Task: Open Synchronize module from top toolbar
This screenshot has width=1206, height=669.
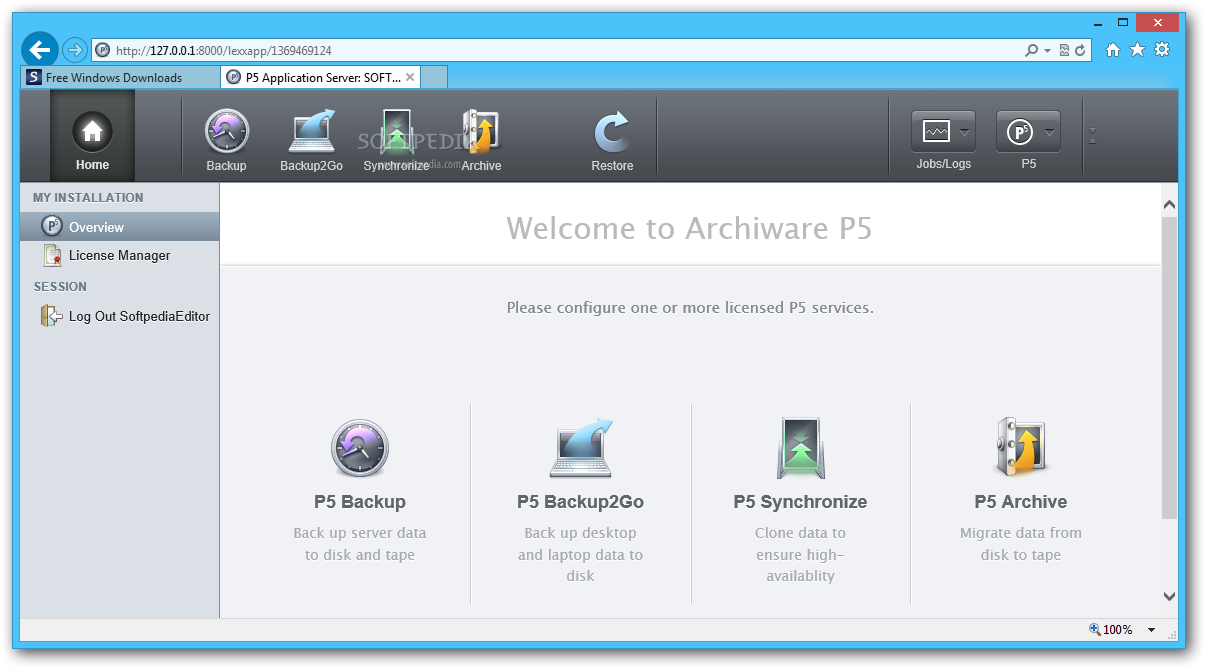Action: 396,140
